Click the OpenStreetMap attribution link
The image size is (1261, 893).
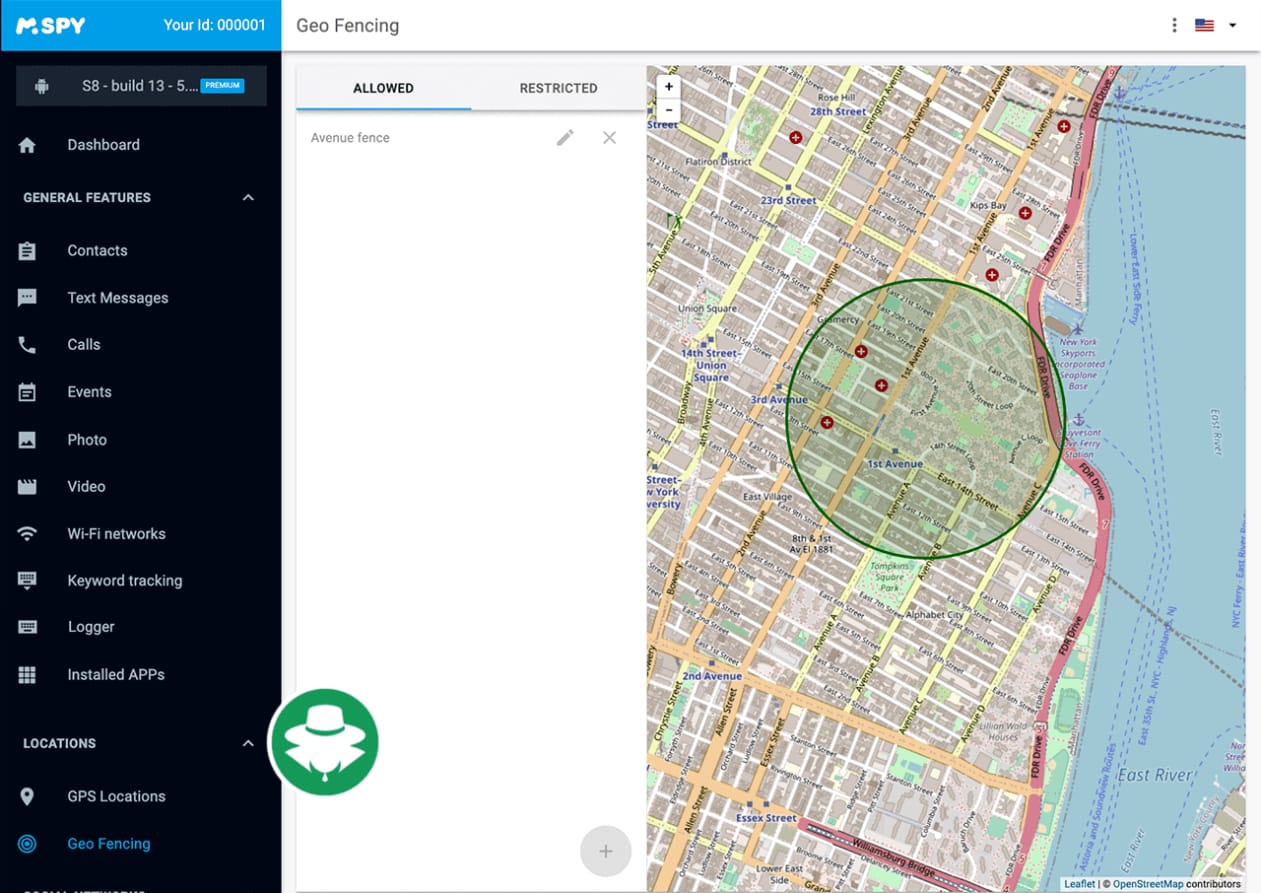point(1147,884)
